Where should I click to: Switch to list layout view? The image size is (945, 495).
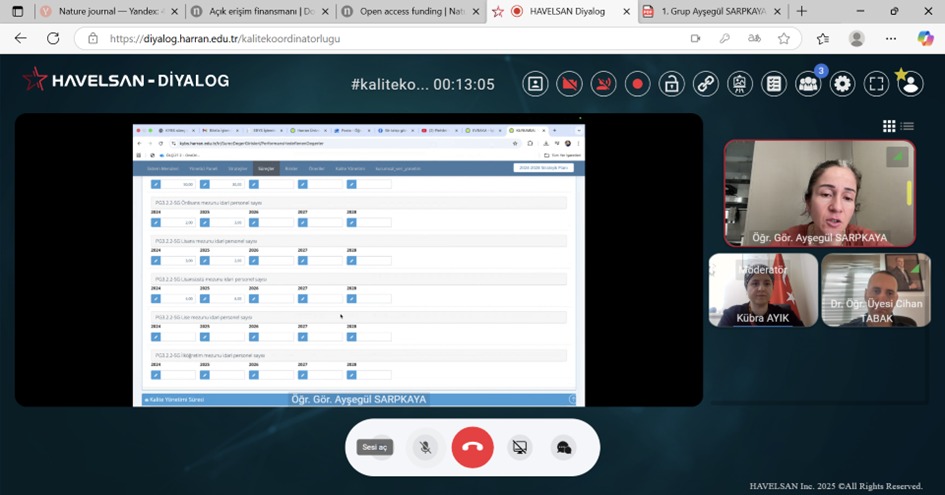click(x=907, y=126)
